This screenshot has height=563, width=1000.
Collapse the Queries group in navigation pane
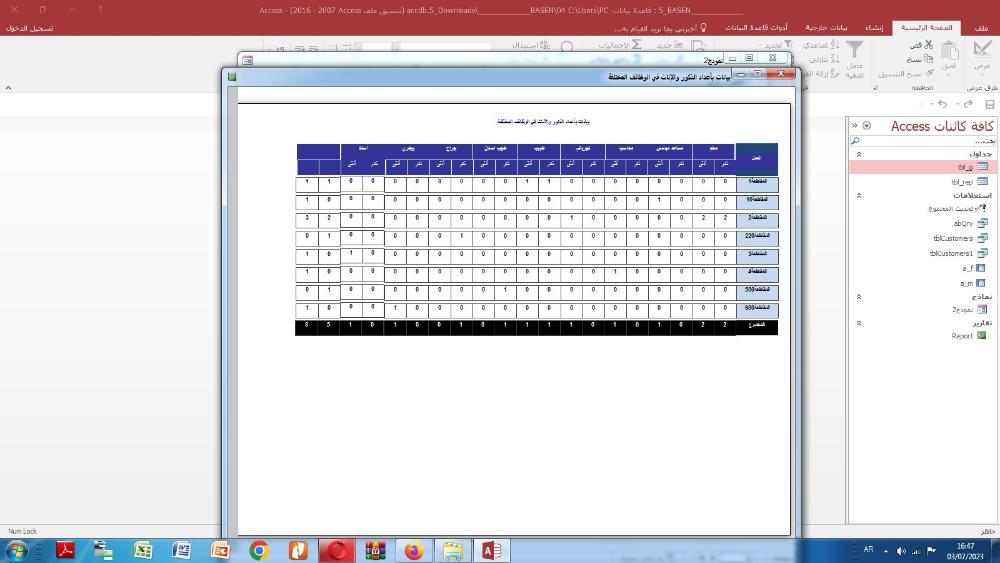(859, 195)
